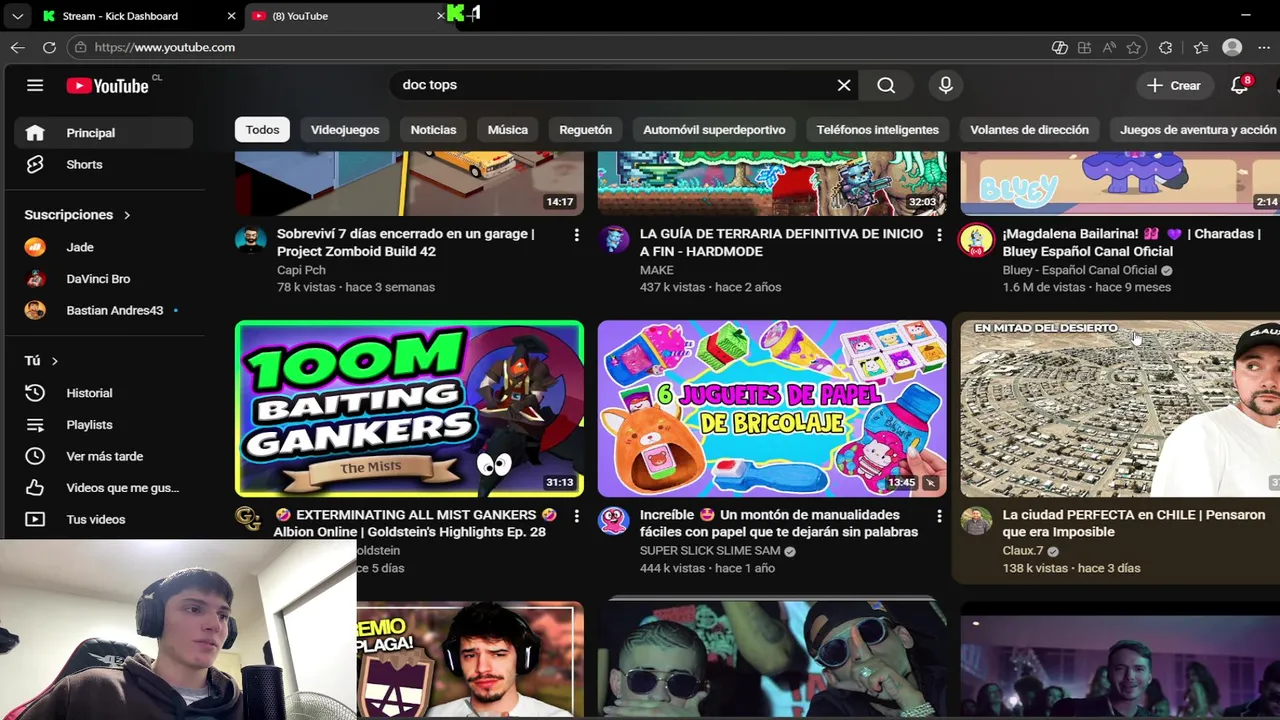Screen dimensions: 1280x720
Task: Close the Kick Dashboard browser tab
Action: point(231,16)
